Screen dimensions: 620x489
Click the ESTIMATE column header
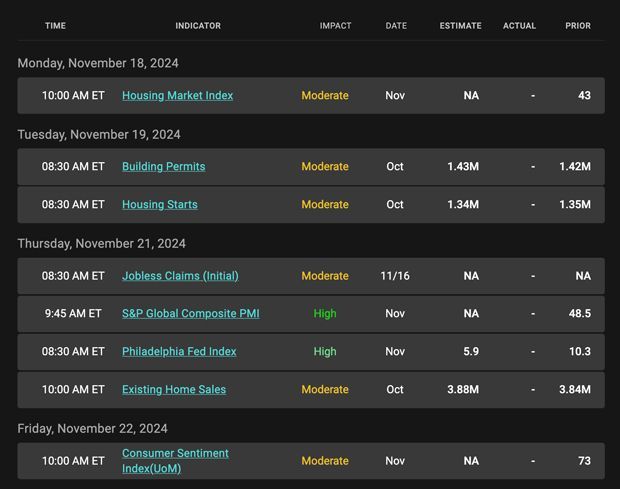461,26
